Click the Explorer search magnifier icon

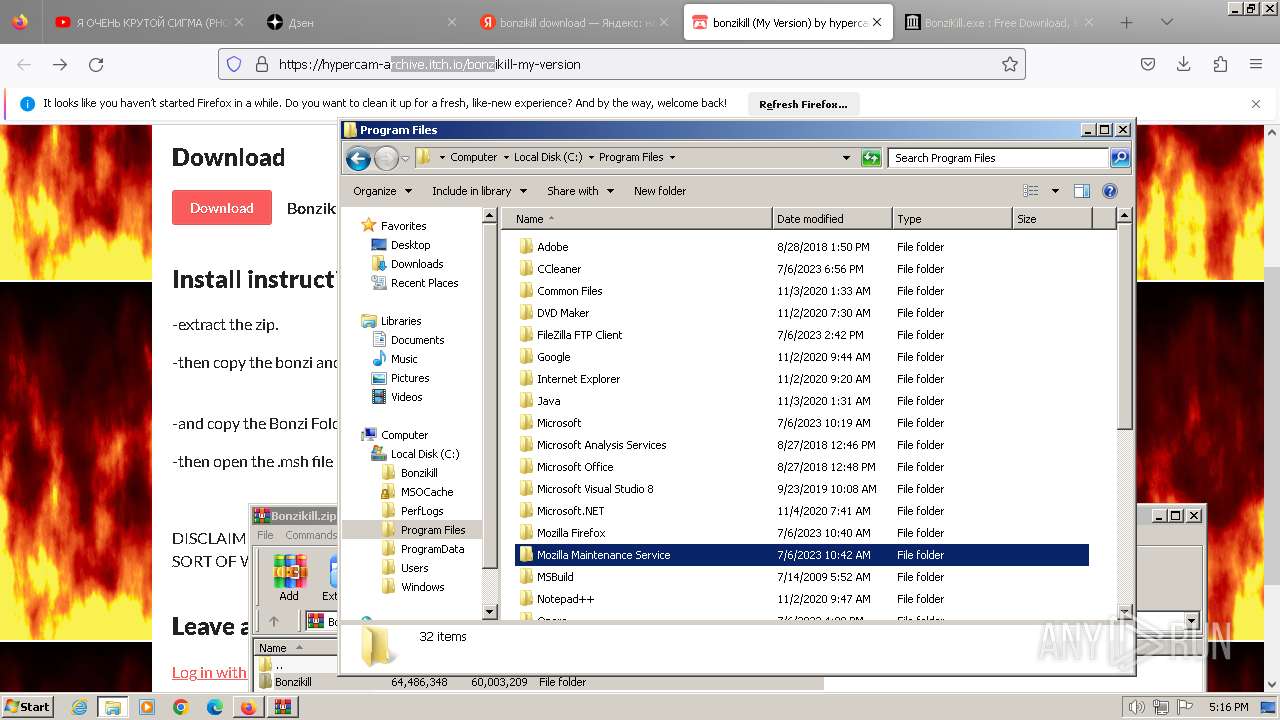pyautogui.click(x=1120, y=158)
